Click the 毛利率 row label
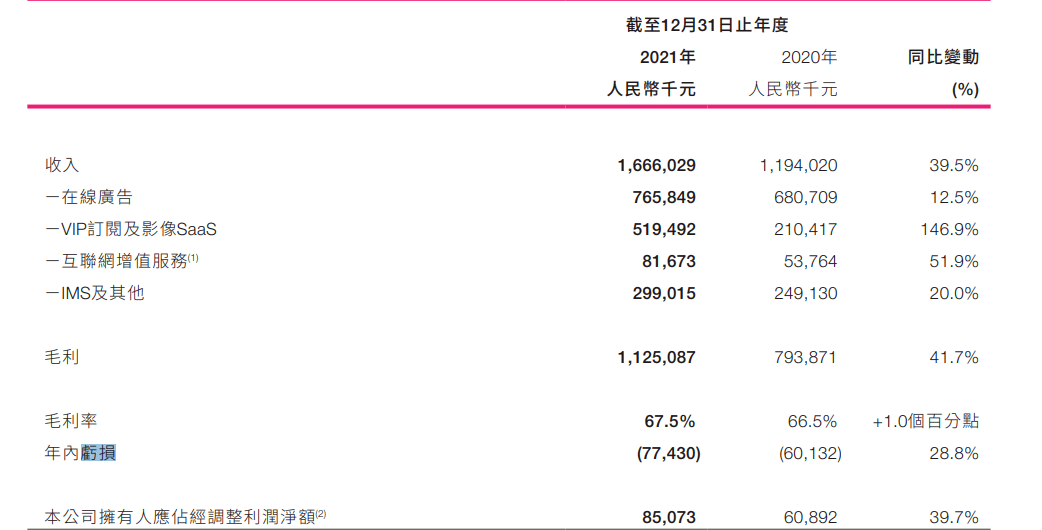 pos(71,421)
